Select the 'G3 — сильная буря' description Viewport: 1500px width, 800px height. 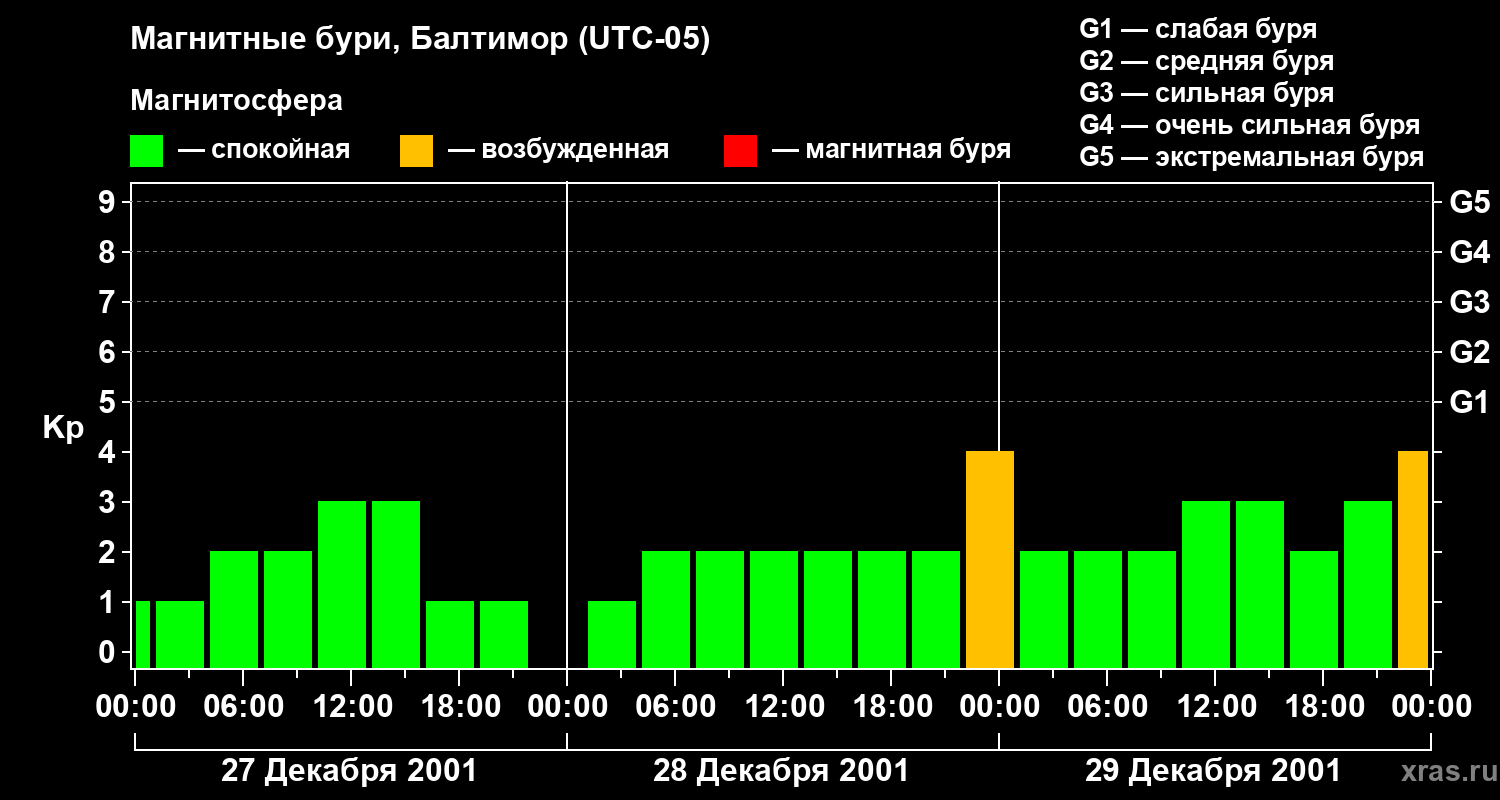[1206, 93]
